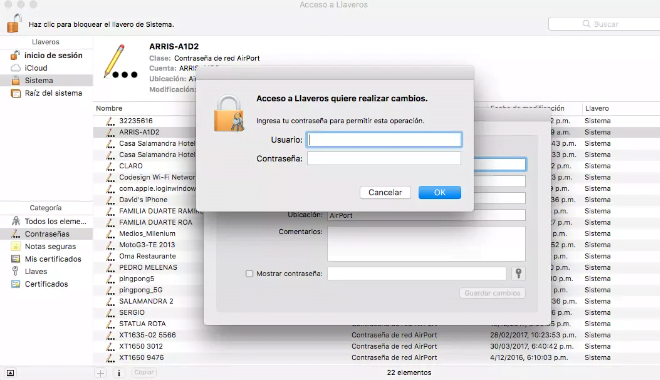This screenshot has width=660, height=380.
Task: Add a new keychain item with plus button
Action: pyautogui.click(x=100, y=373)
